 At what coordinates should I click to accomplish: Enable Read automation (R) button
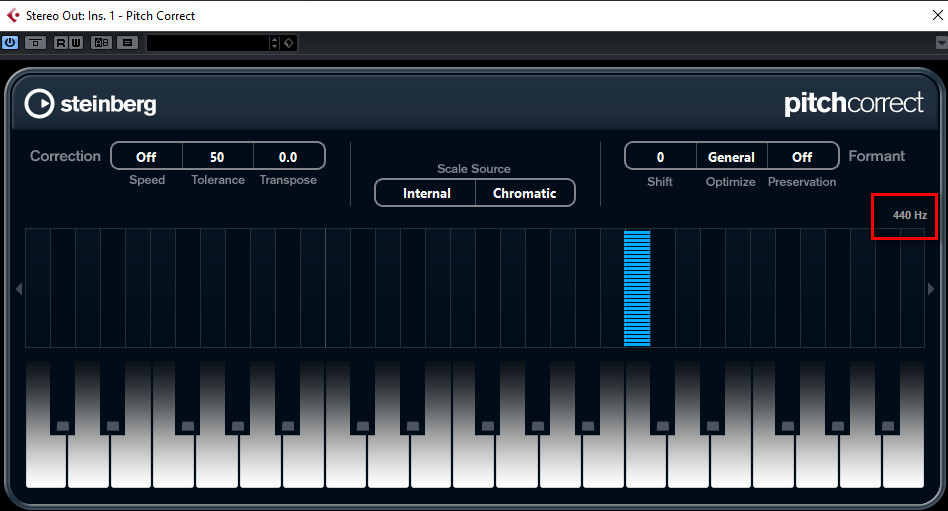pyautogui.click(x=60, y=43)
